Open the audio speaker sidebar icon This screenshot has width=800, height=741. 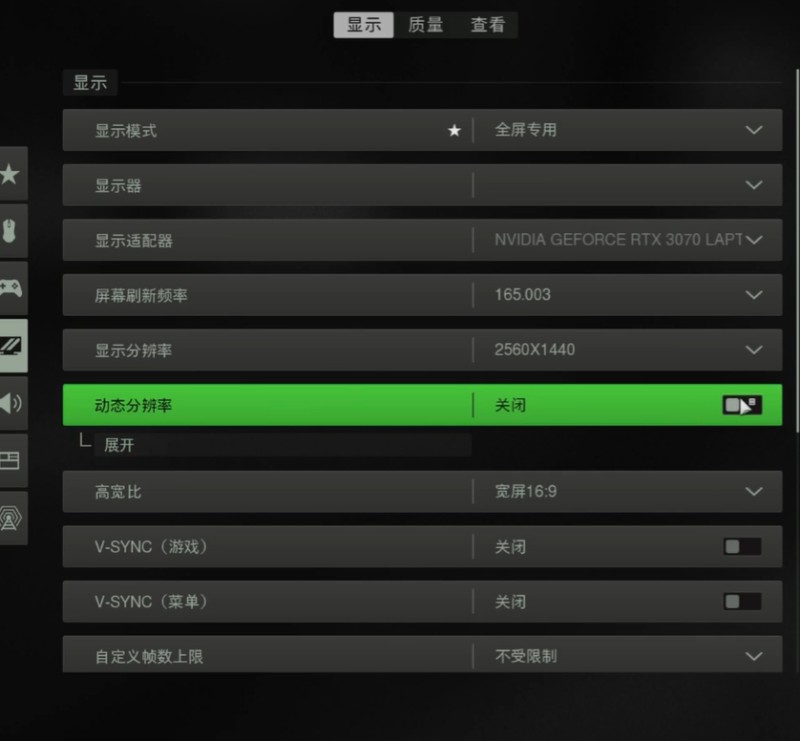click(x=12, y=403)
